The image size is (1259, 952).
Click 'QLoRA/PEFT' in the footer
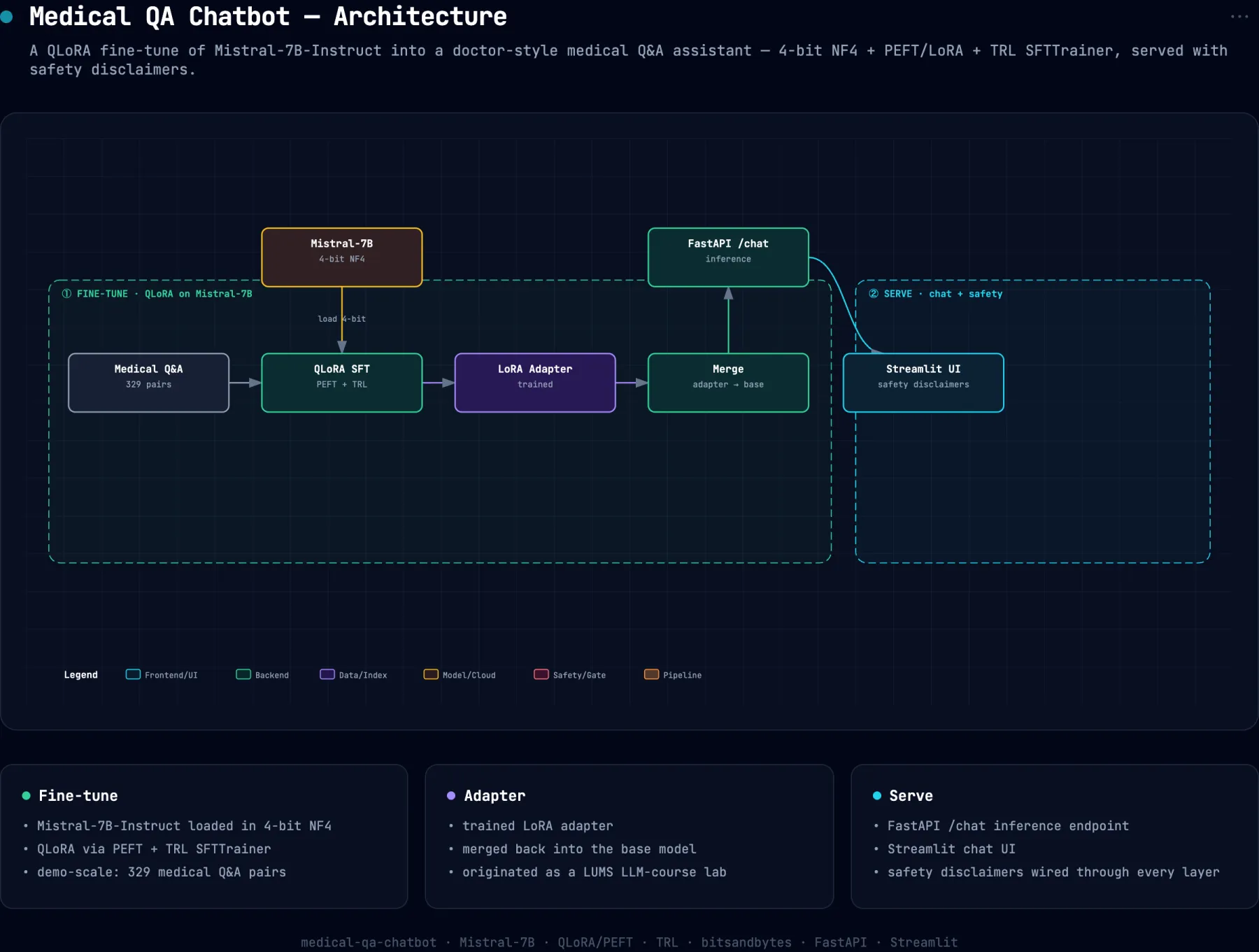point(595,942)
